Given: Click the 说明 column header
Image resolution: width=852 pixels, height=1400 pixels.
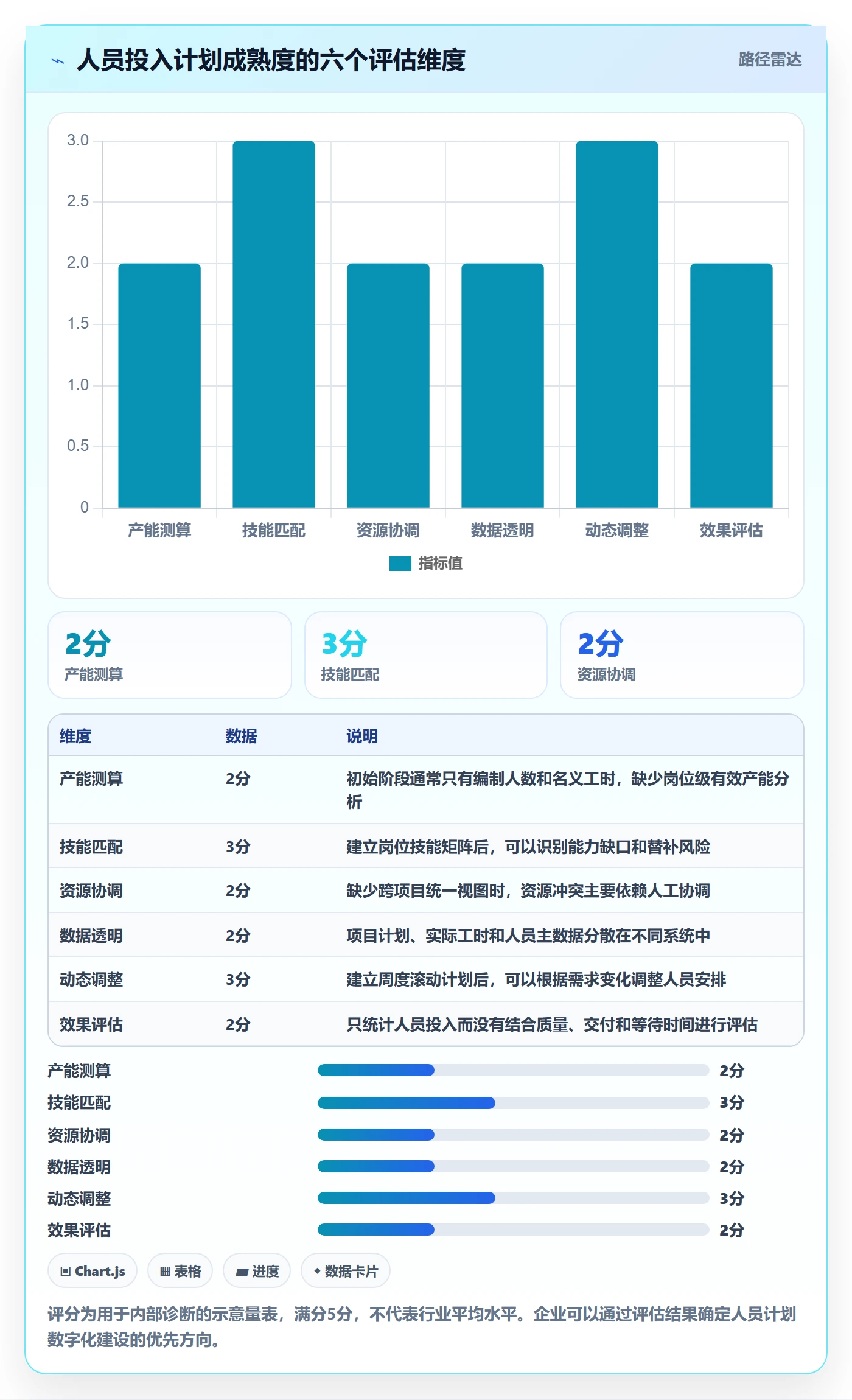Looking at the screenshot, I should pos(362,736).
